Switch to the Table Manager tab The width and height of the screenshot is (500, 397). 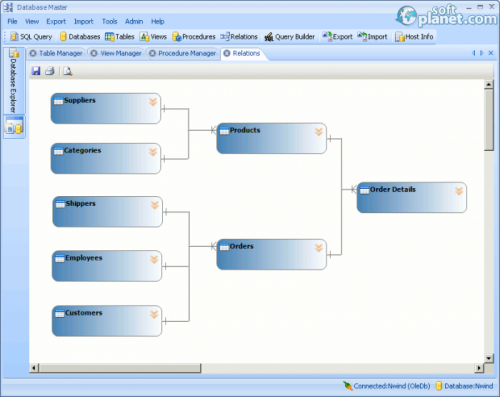pos(61,53)
